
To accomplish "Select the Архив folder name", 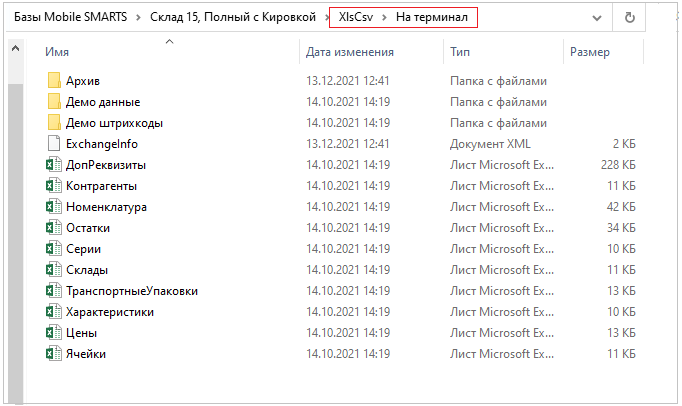I will (83, 81).
